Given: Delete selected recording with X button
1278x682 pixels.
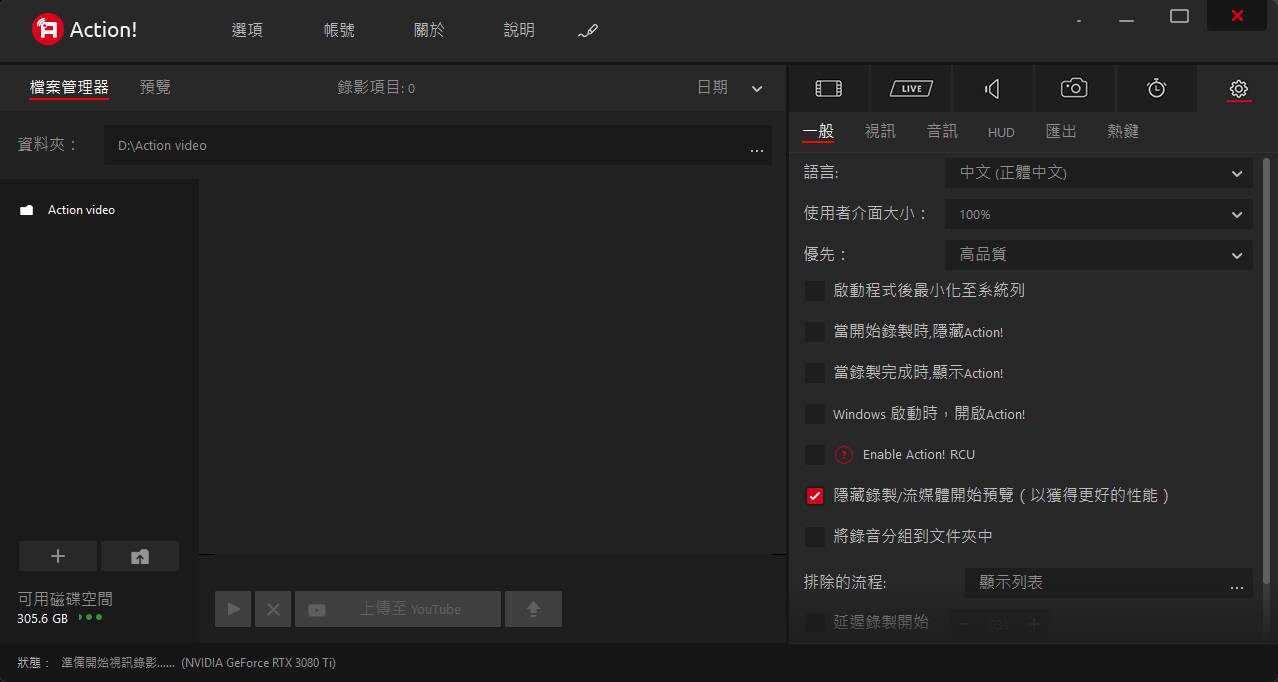Looking at the screenshot, I should click(273, 609).
